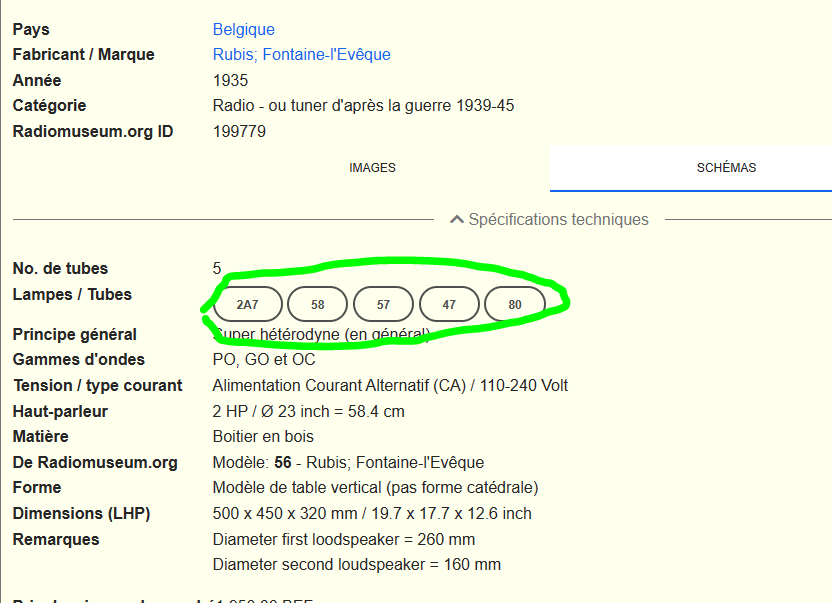Click the 'Dimensions (LHP)' label
832x603 pixels.
click(x=82, y=513)
